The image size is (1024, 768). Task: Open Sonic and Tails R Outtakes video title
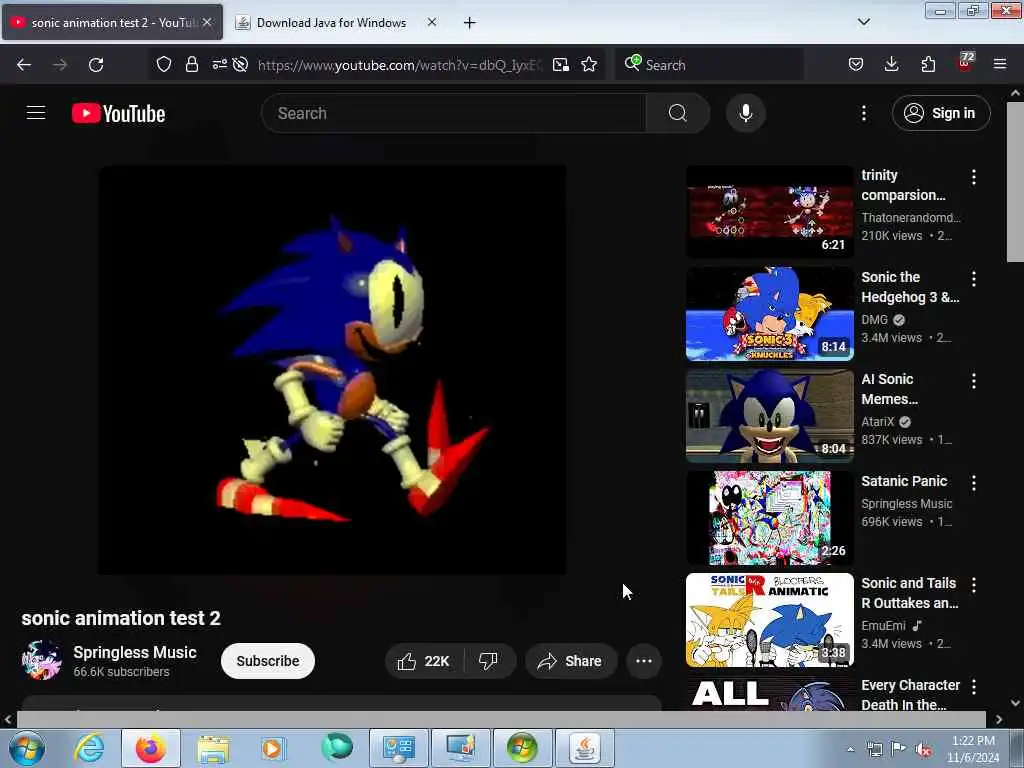click(910, 593)
